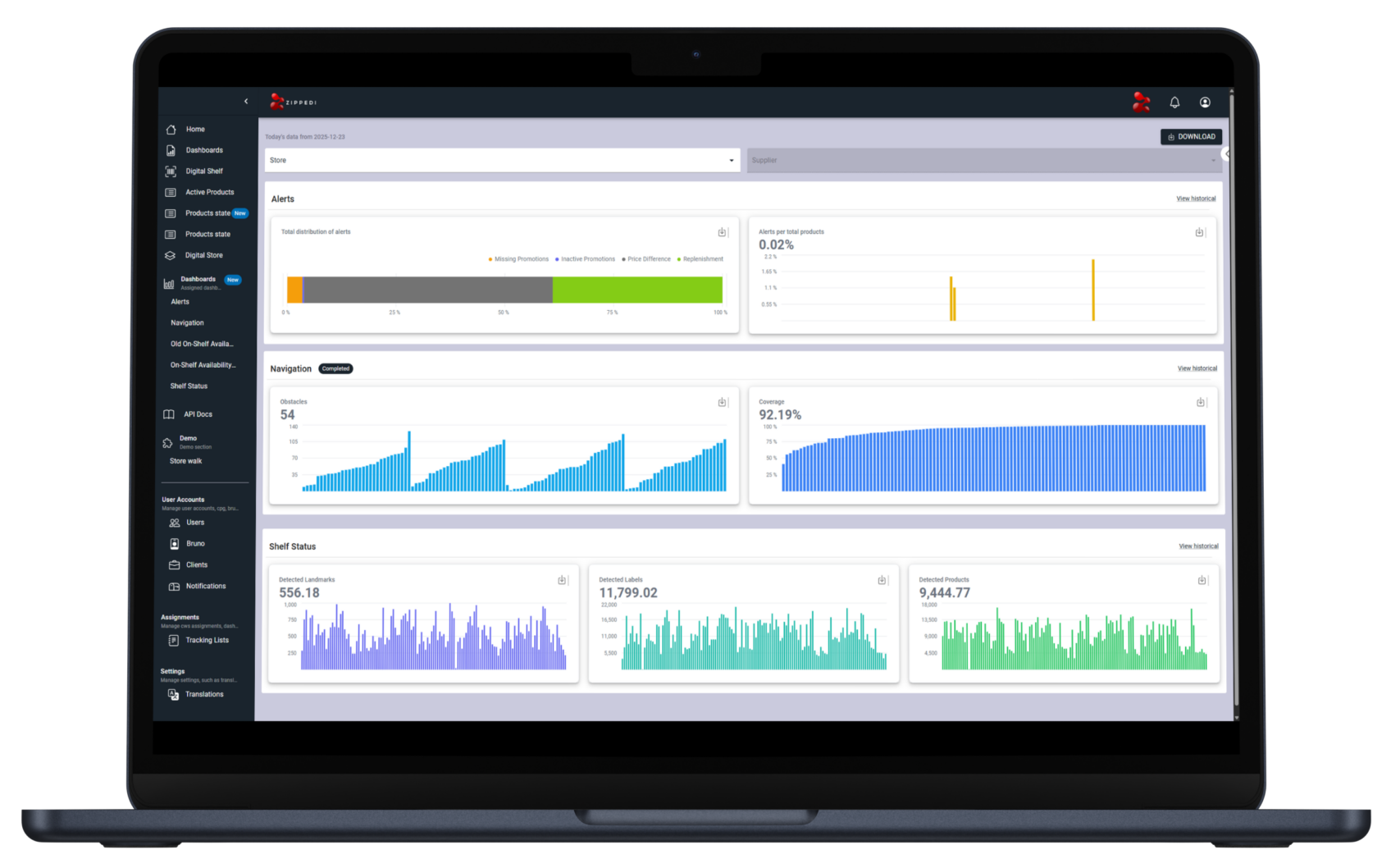This screenshot has width=1400, height=868.
Task: Download the Detected Landmarks chart
Action: tap(562, 581)
